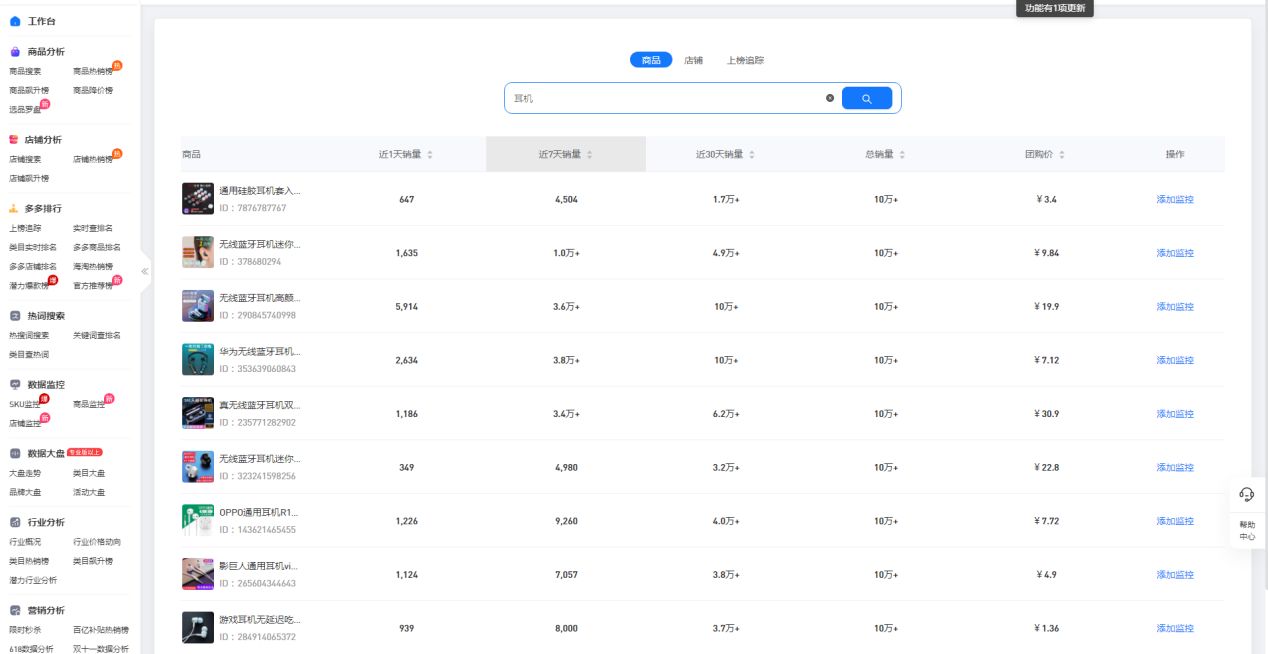The image size is (1268, 654).
Task: Open 大盘走势 in the sidebar
Action: click(x=25, y=473)
